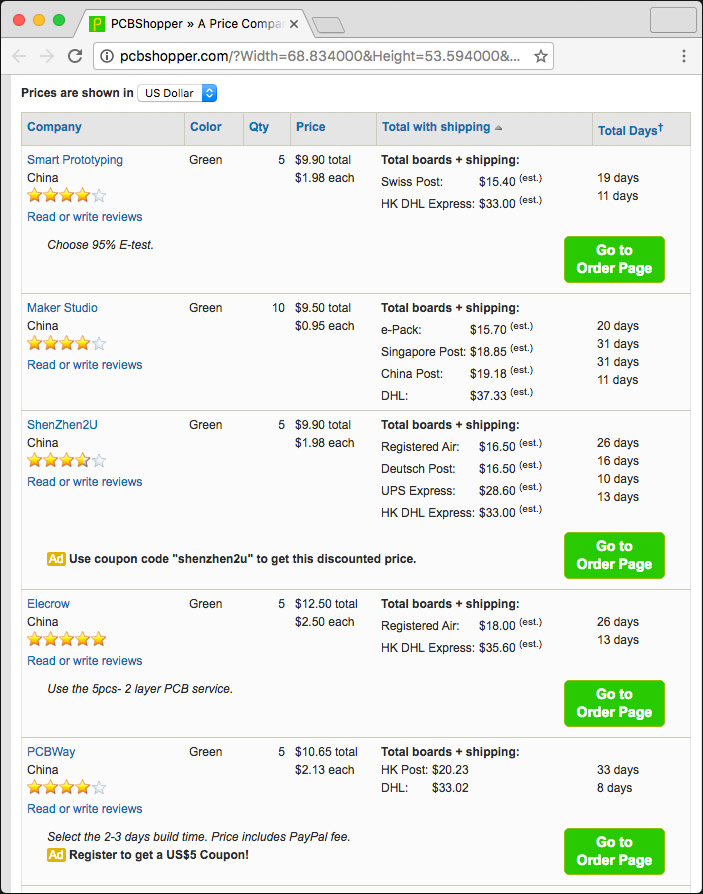Image resolution: width=703 pixels, height=894 pixels.
Task: Go to Order Page for Elecrow
Action: [x=614, y=703]
